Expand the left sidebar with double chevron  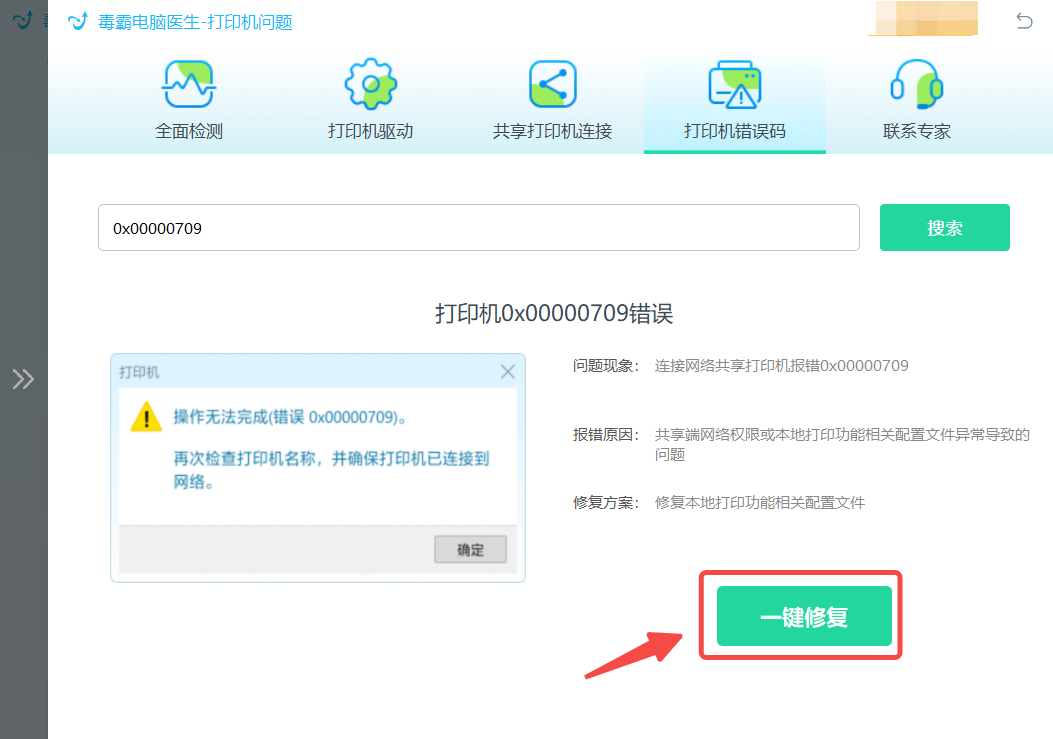(x=23, y=379)
